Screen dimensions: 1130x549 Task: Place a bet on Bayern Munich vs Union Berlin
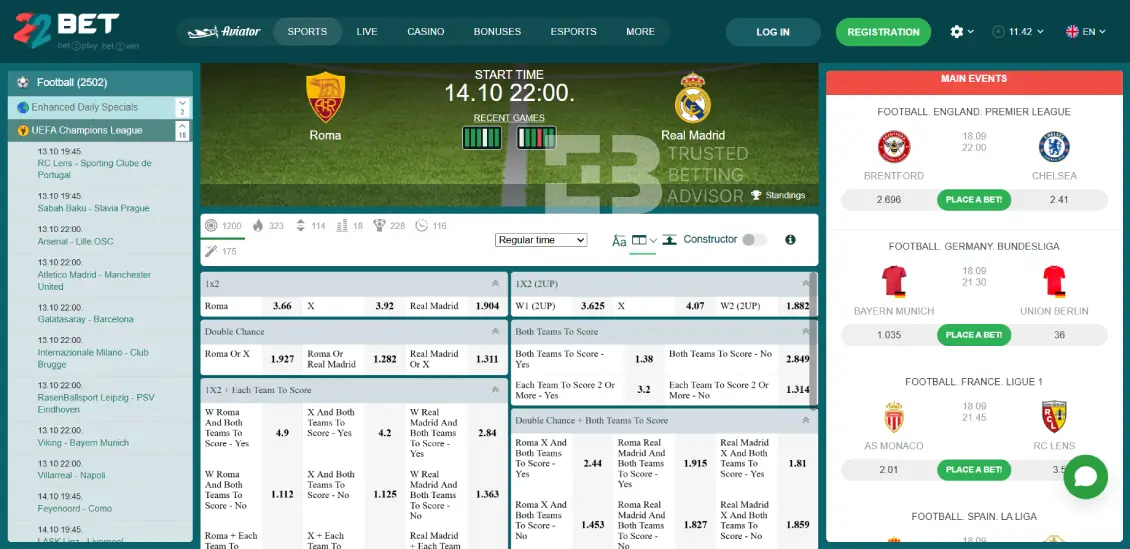[974, 335]
